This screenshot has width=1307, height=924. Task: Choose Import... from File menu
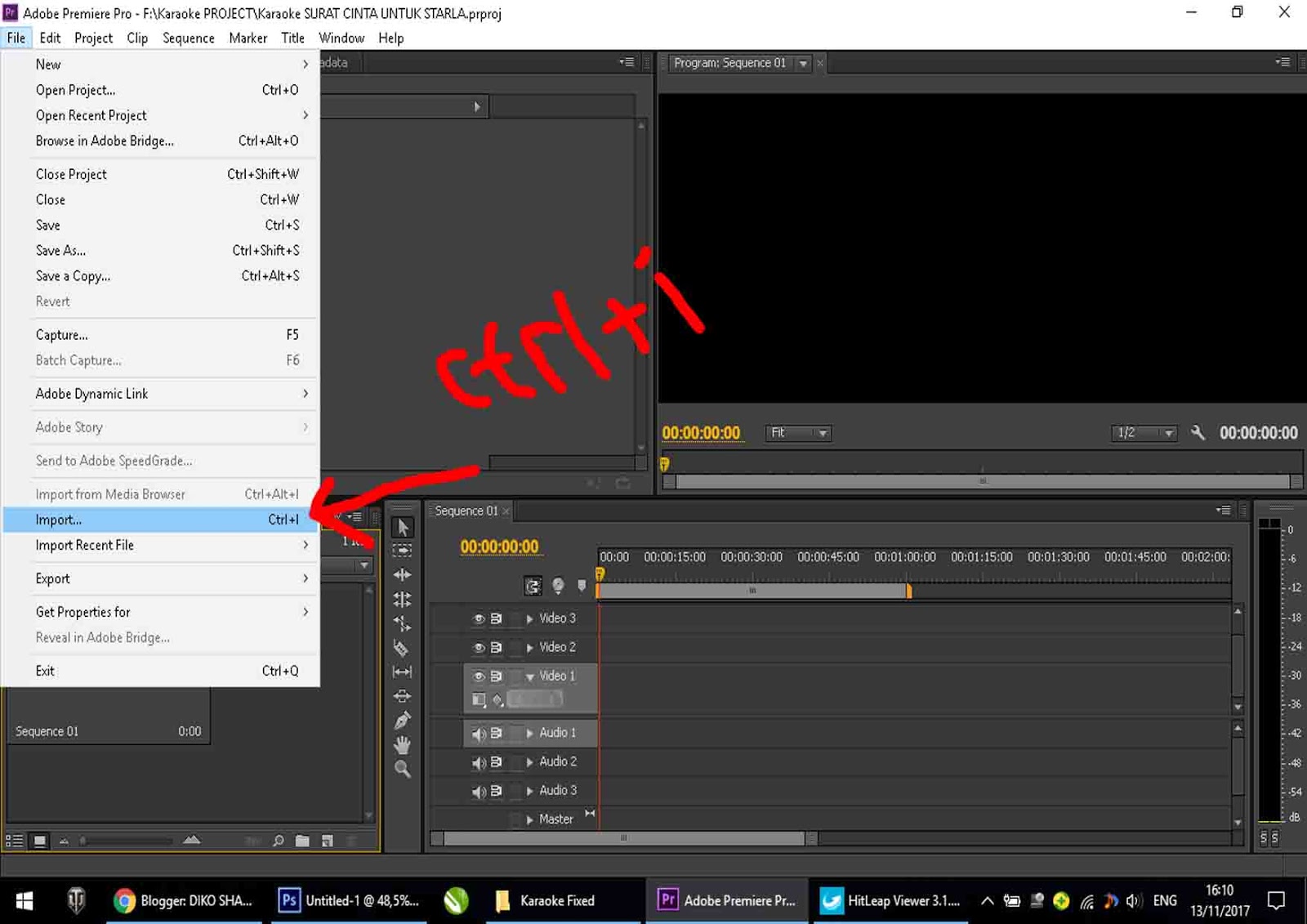(160, 520)
